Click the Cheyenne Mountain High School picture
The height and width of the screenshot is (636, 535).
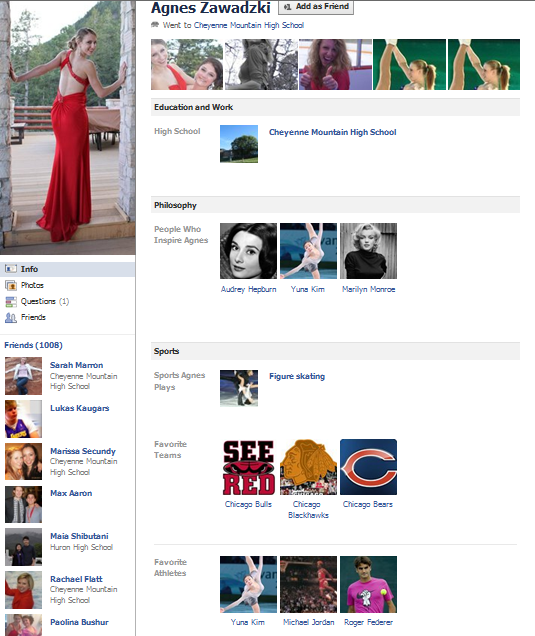(239, 144)
